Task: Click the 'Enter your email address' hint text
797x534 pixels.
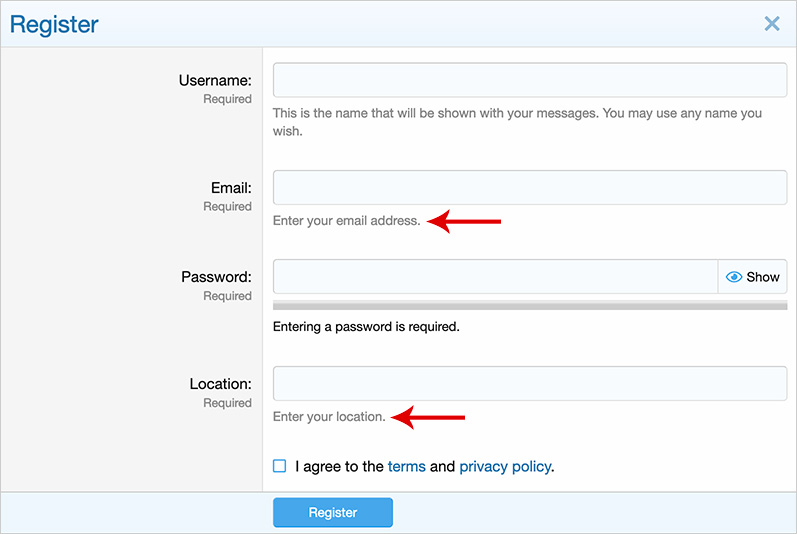Action: 346,221
